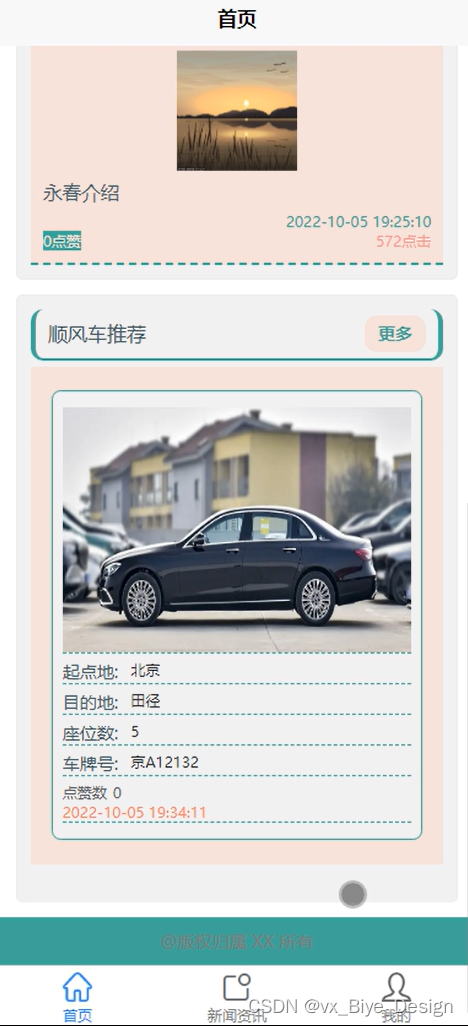
Task: Tap the profile person icon
Action: (x=396, y=987)
